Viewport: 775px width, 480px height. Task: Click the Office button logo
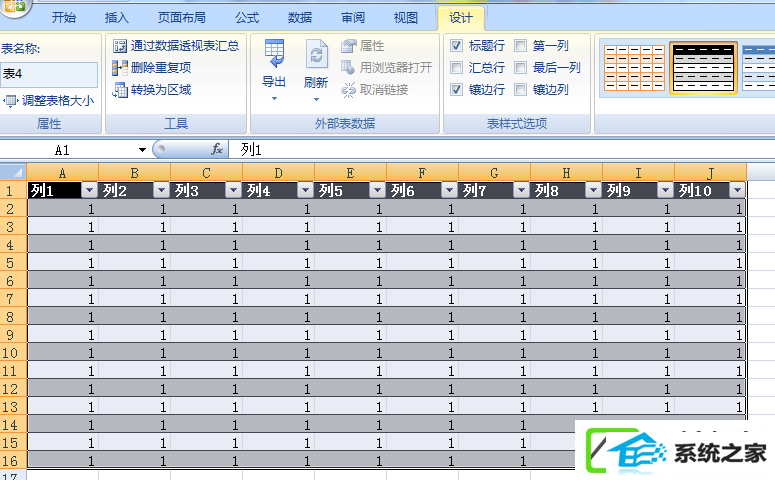point(14,6)
